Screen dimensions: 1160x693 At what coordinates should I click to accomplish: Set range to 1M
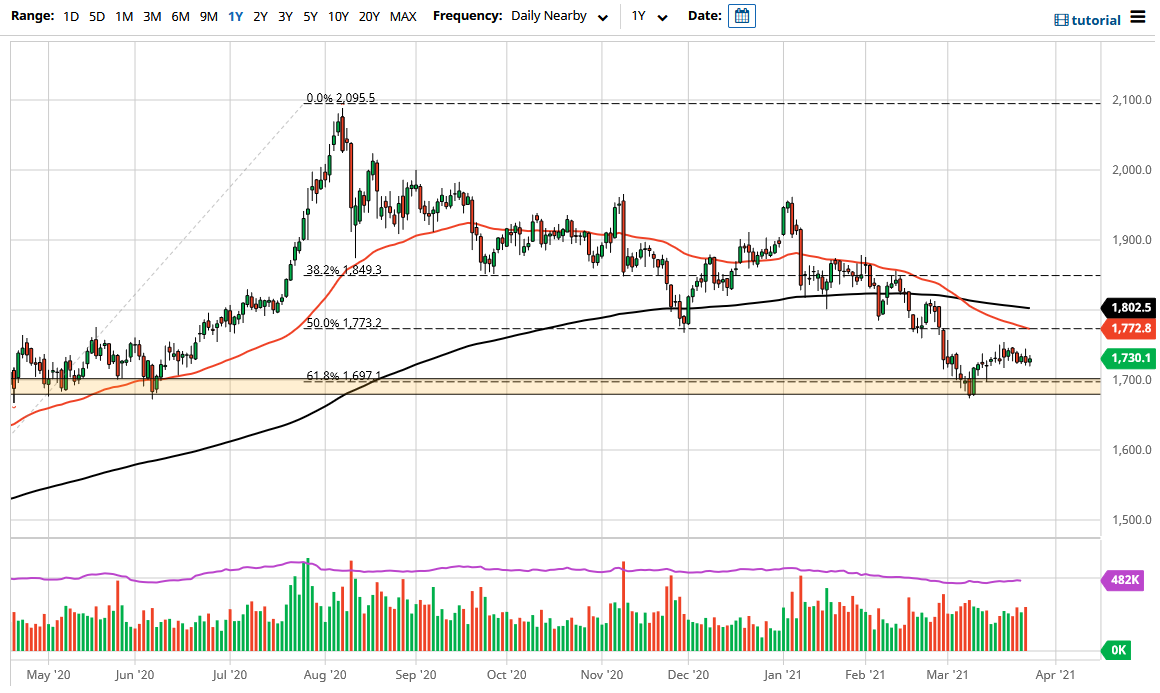click(124, 16)
